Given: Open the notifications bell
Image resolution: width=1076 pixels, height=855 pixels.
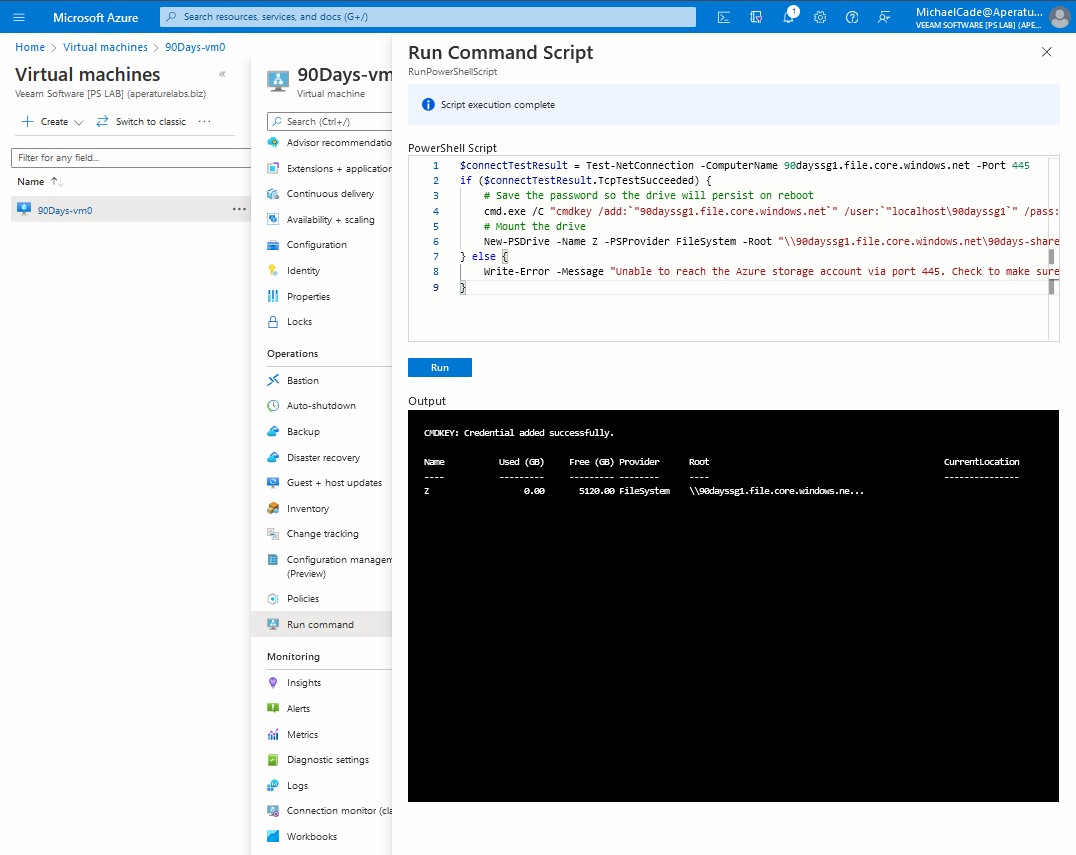Looking at the screenshot, I should [788, 17].
